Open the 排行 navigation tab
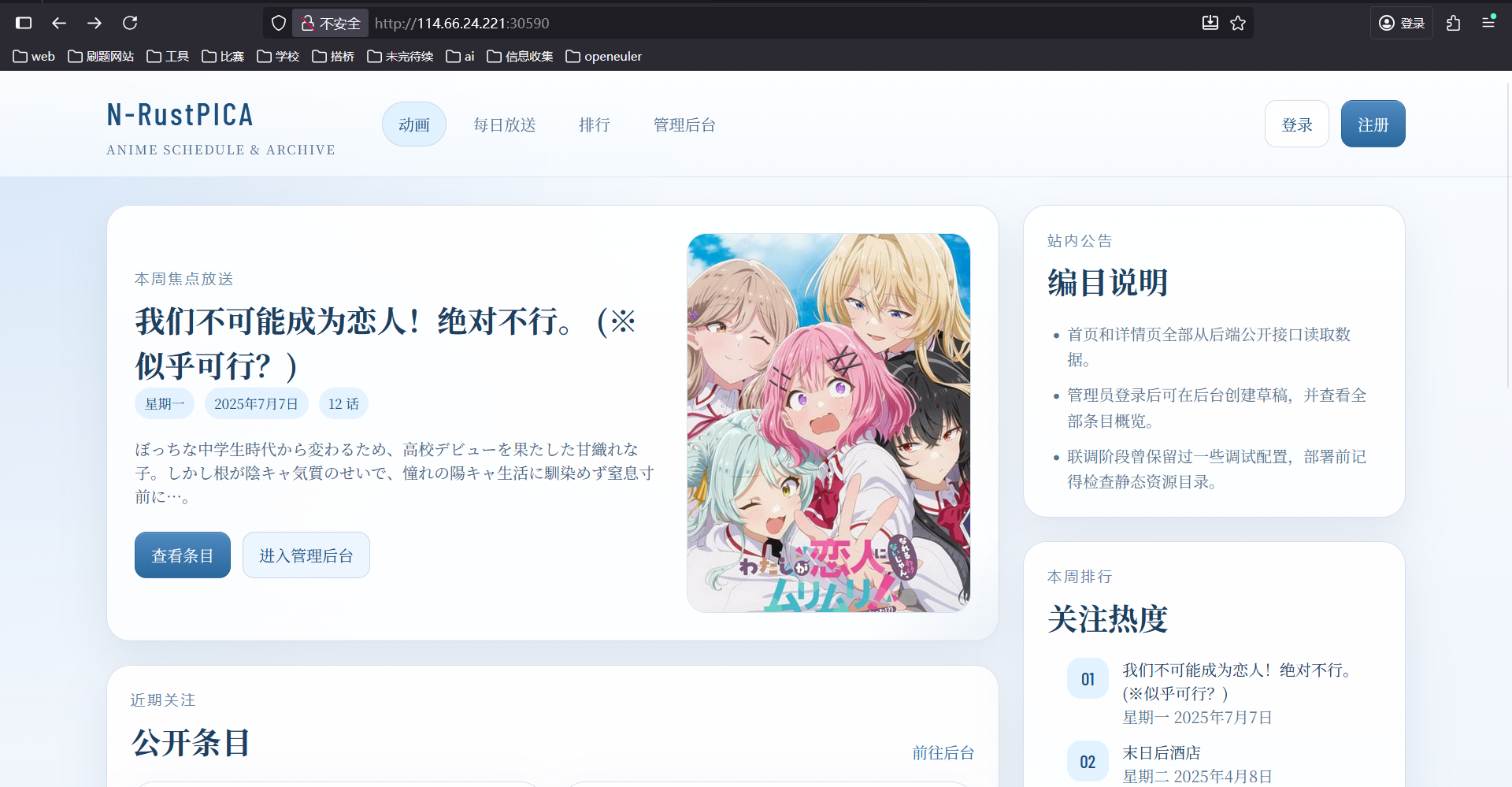This screenshot has height=787, width=1512. tap(595, 124)
